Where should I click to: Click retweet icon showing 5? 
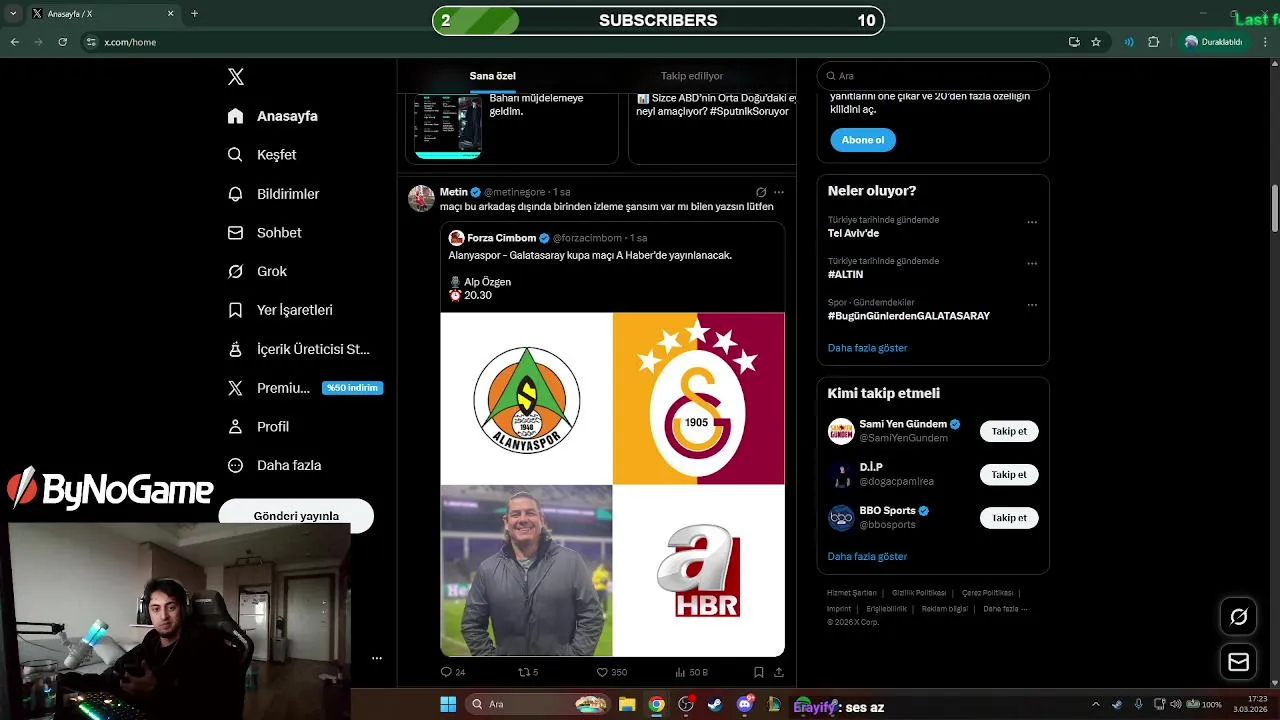523,672
